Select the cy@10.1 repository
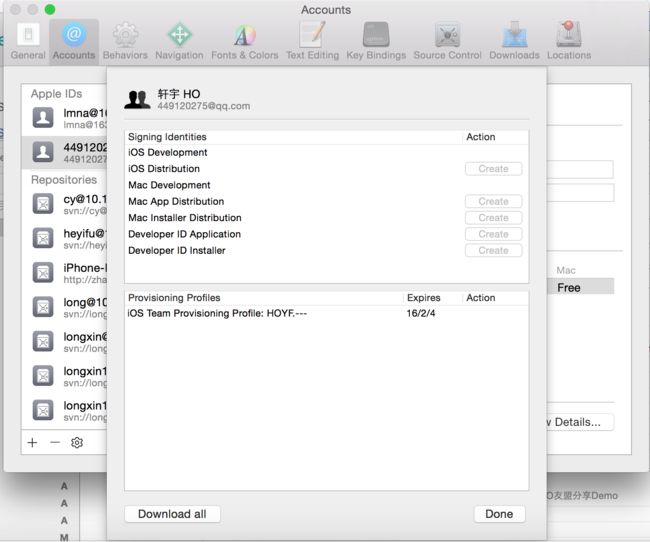This screenshot has width=650, height=542. [64, 204]
